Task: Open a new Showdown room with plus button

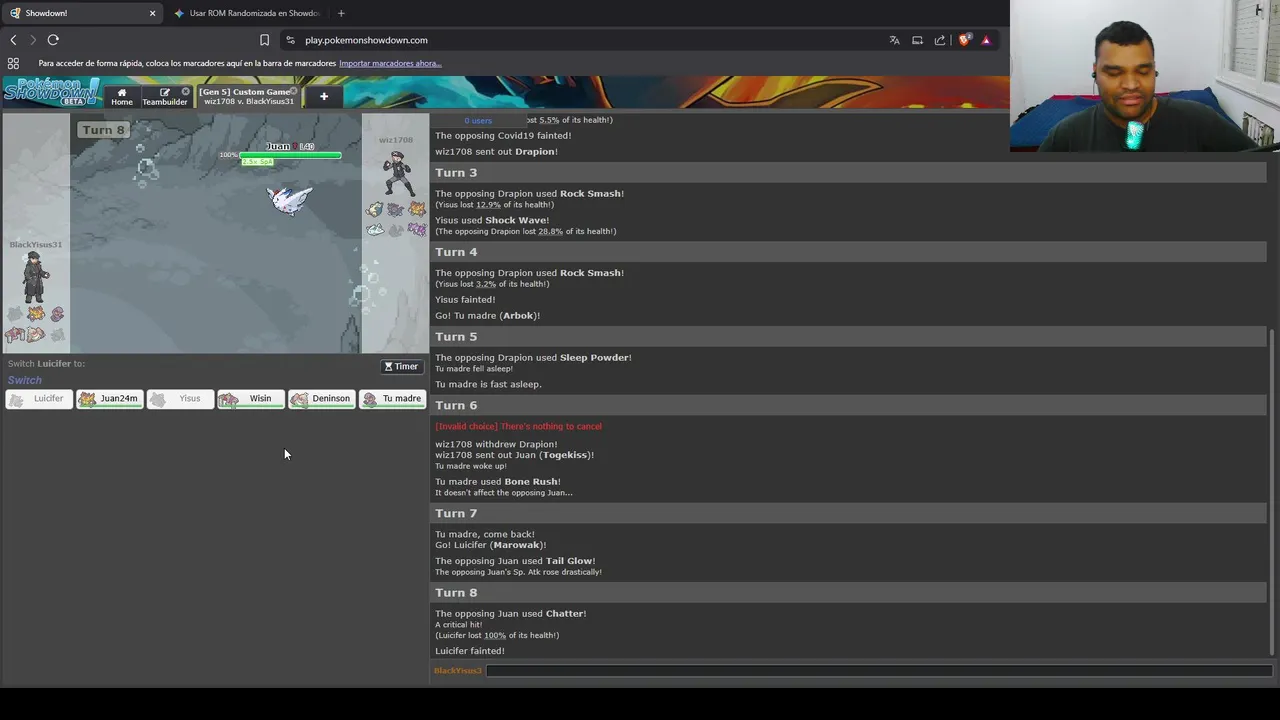Action: pos(323,96)
